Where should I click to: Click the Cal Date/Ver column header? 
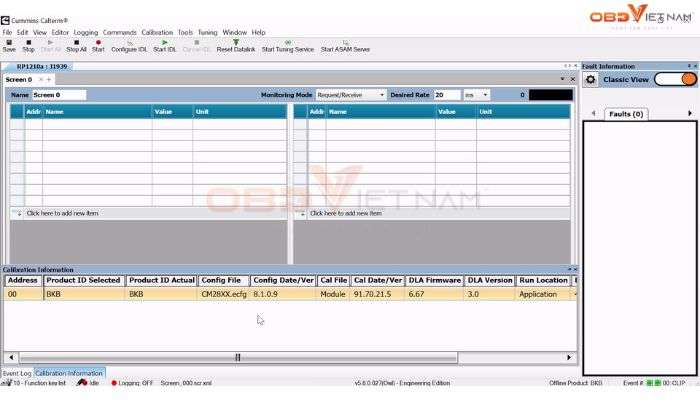(x=378, y=280)
